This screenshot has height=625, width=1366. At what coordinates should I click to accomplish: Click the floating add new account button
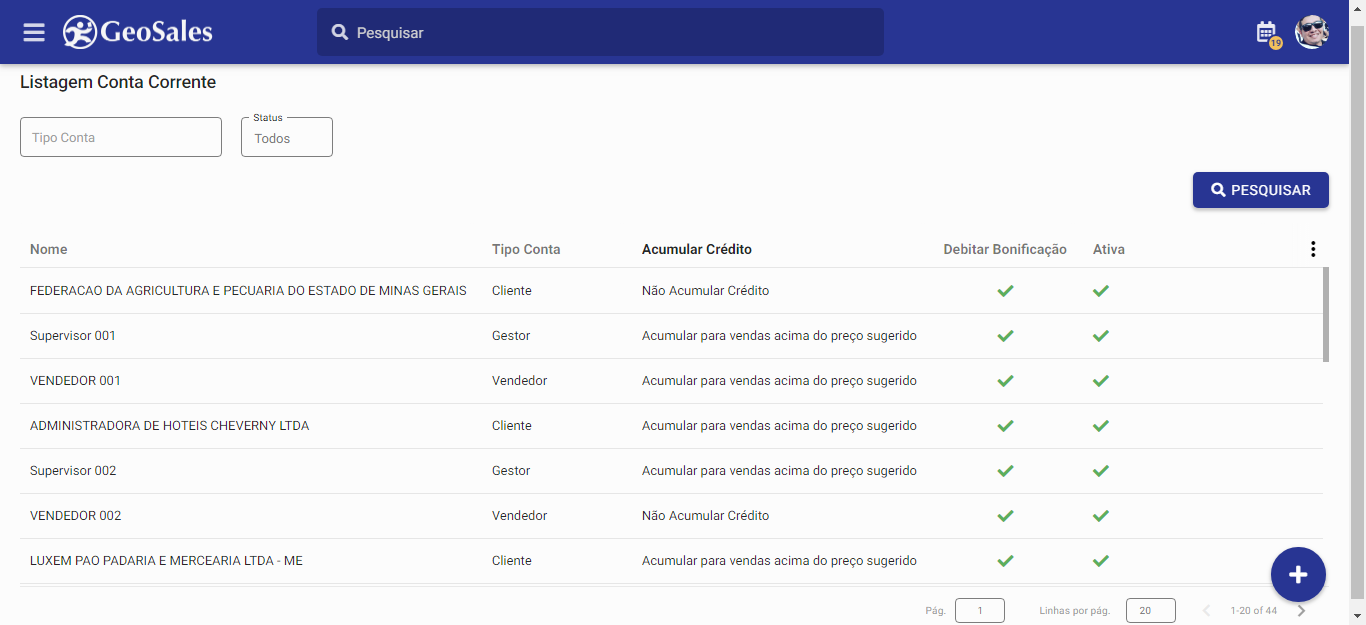pos(1298,574)
